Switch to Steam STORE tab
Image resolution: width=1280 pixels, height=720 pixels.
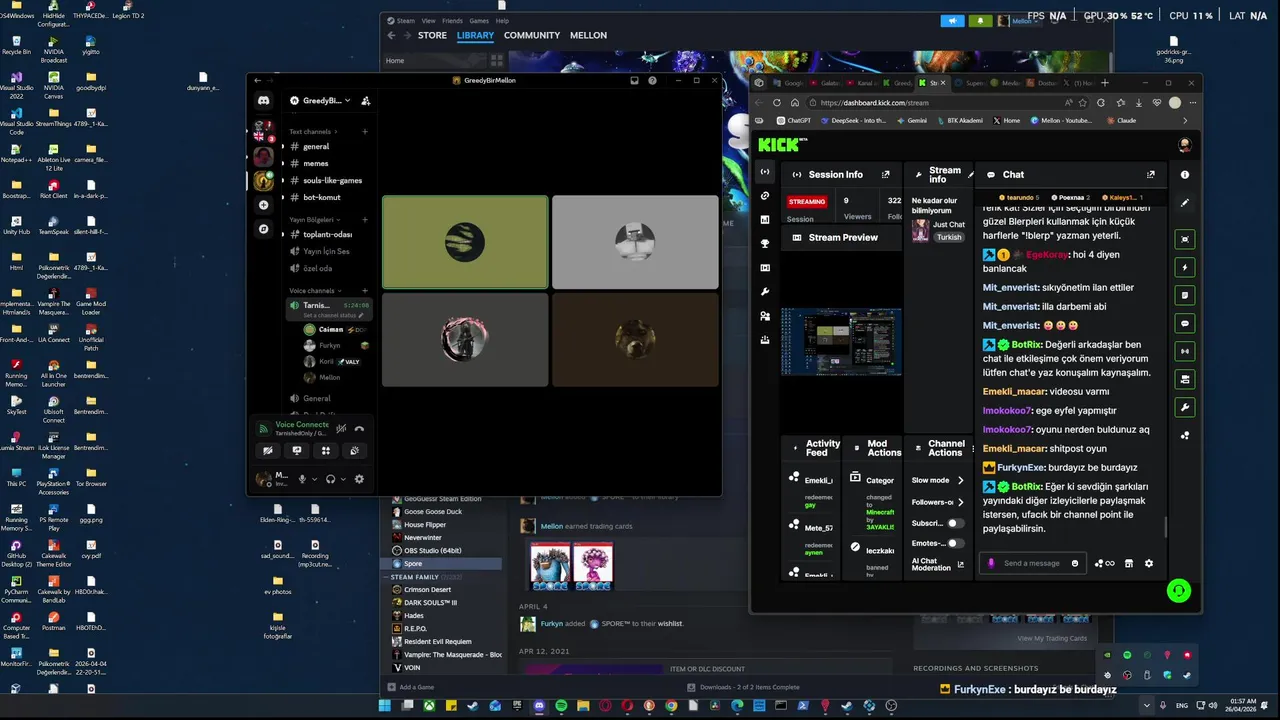tap(432, 35)
